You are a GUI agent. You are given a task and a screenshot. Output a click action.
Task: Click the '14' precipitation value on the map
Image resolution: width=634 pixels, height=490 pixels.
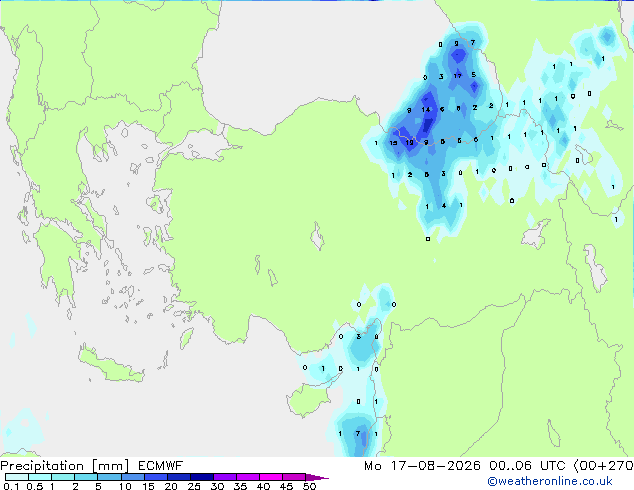click(x=426, y=110)
